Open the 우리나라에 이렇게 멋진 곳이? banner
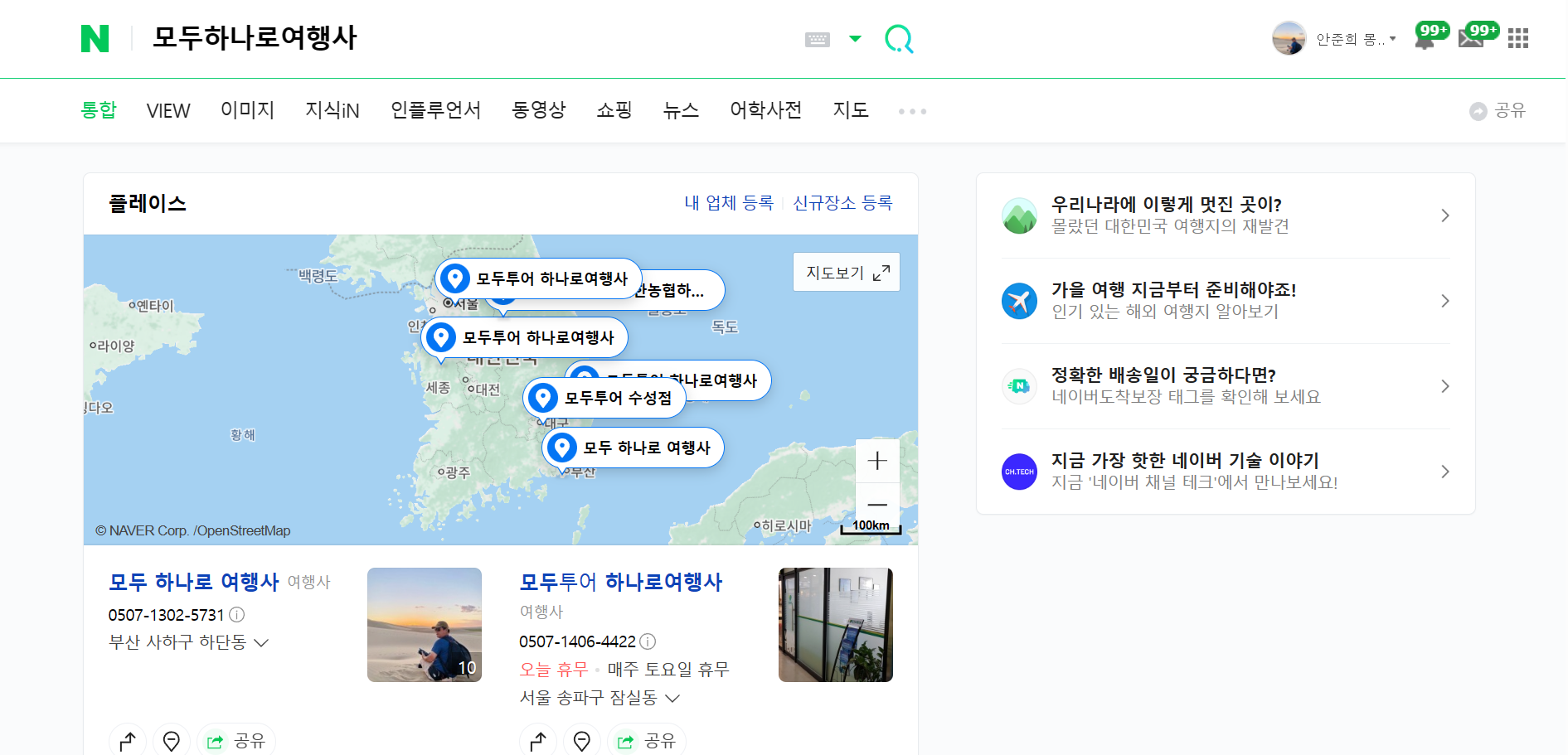 pos(1226,215)
